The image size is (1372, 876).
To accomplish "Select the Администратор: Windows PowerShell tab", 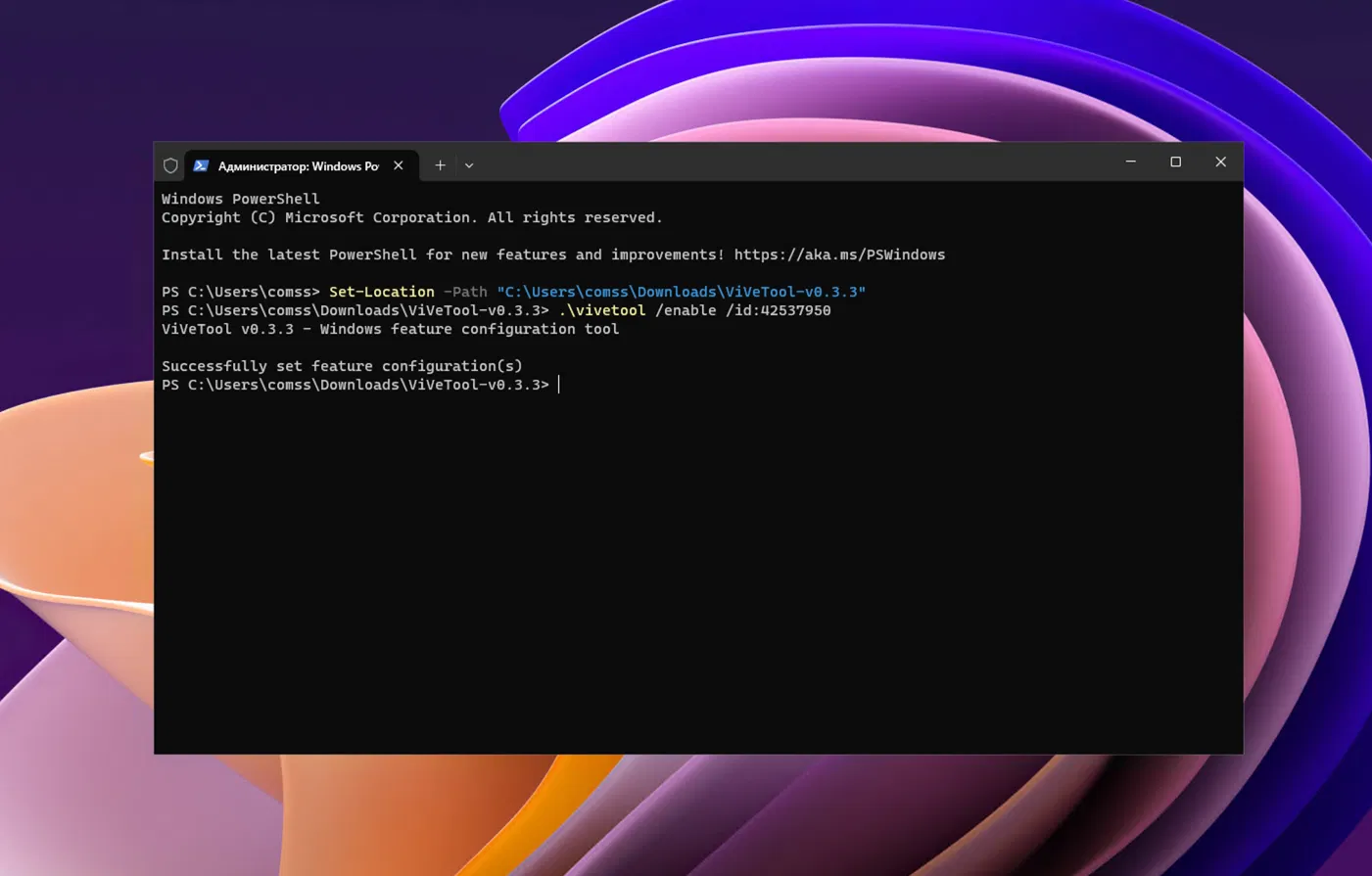I will 302,165.
